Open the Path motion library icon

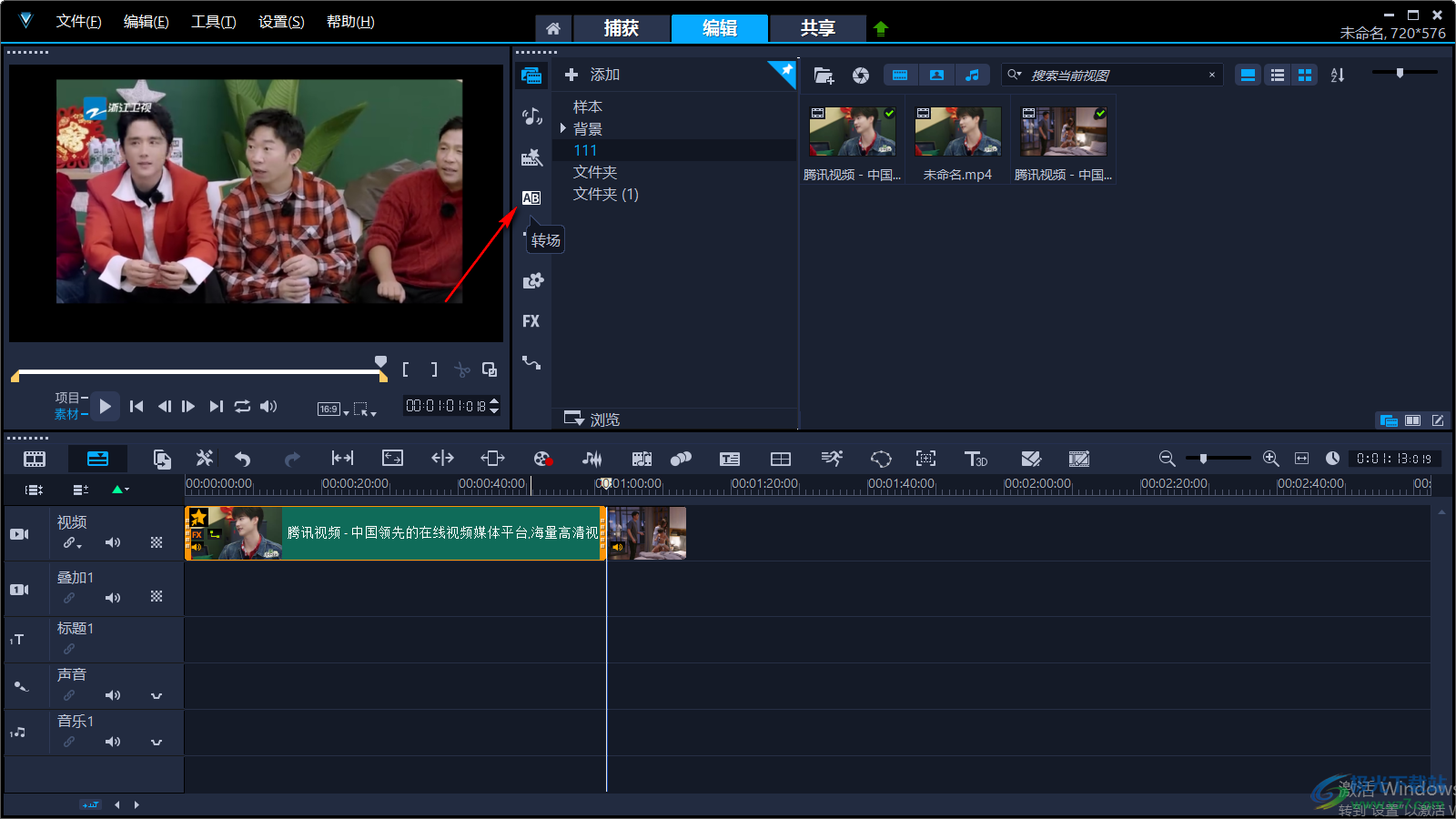point(531,363)
